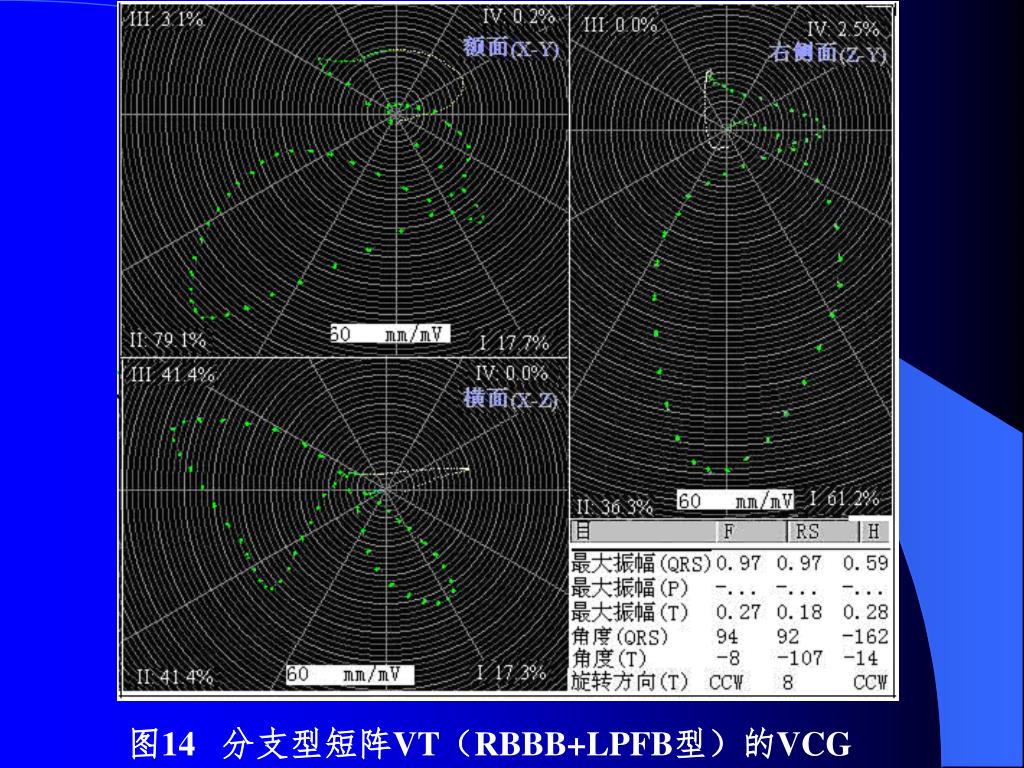Viewport: 1024px width, 768px height.
Task: Click the I 17.3% quadrant label
Action: [511, 673]
